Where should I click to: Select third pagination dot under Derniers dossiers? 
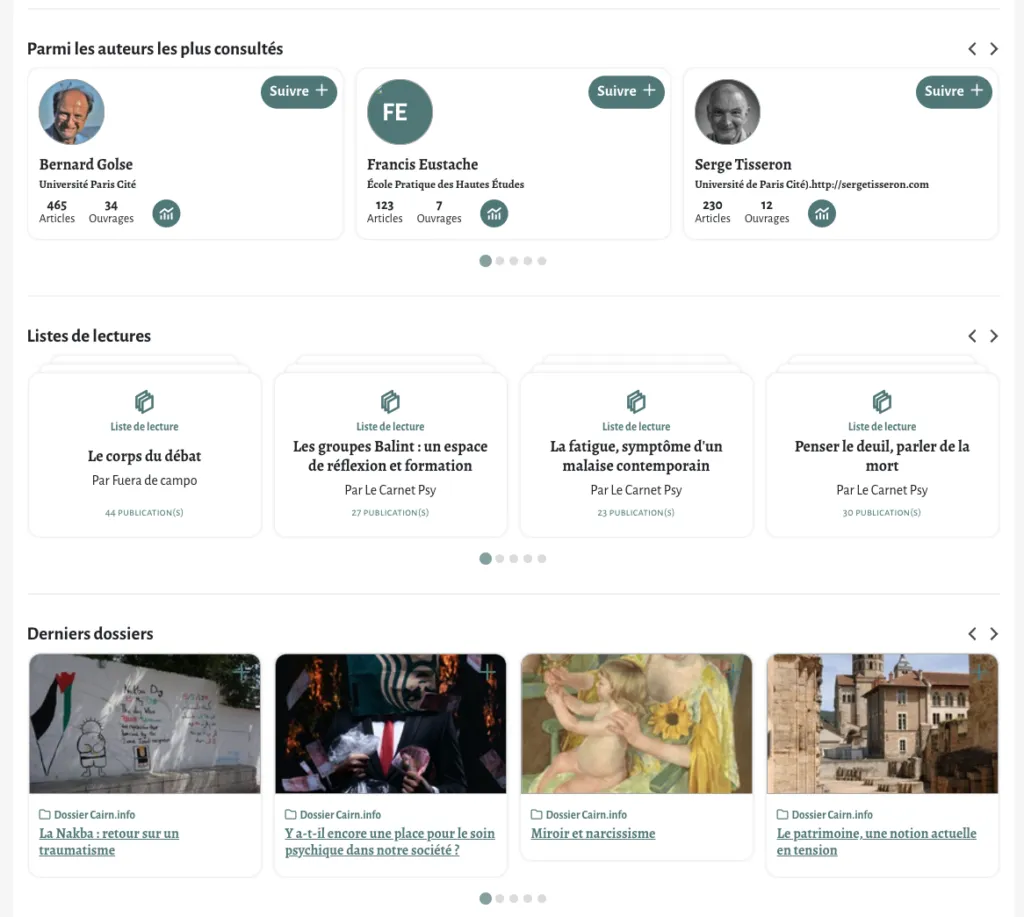coord(514,899)
